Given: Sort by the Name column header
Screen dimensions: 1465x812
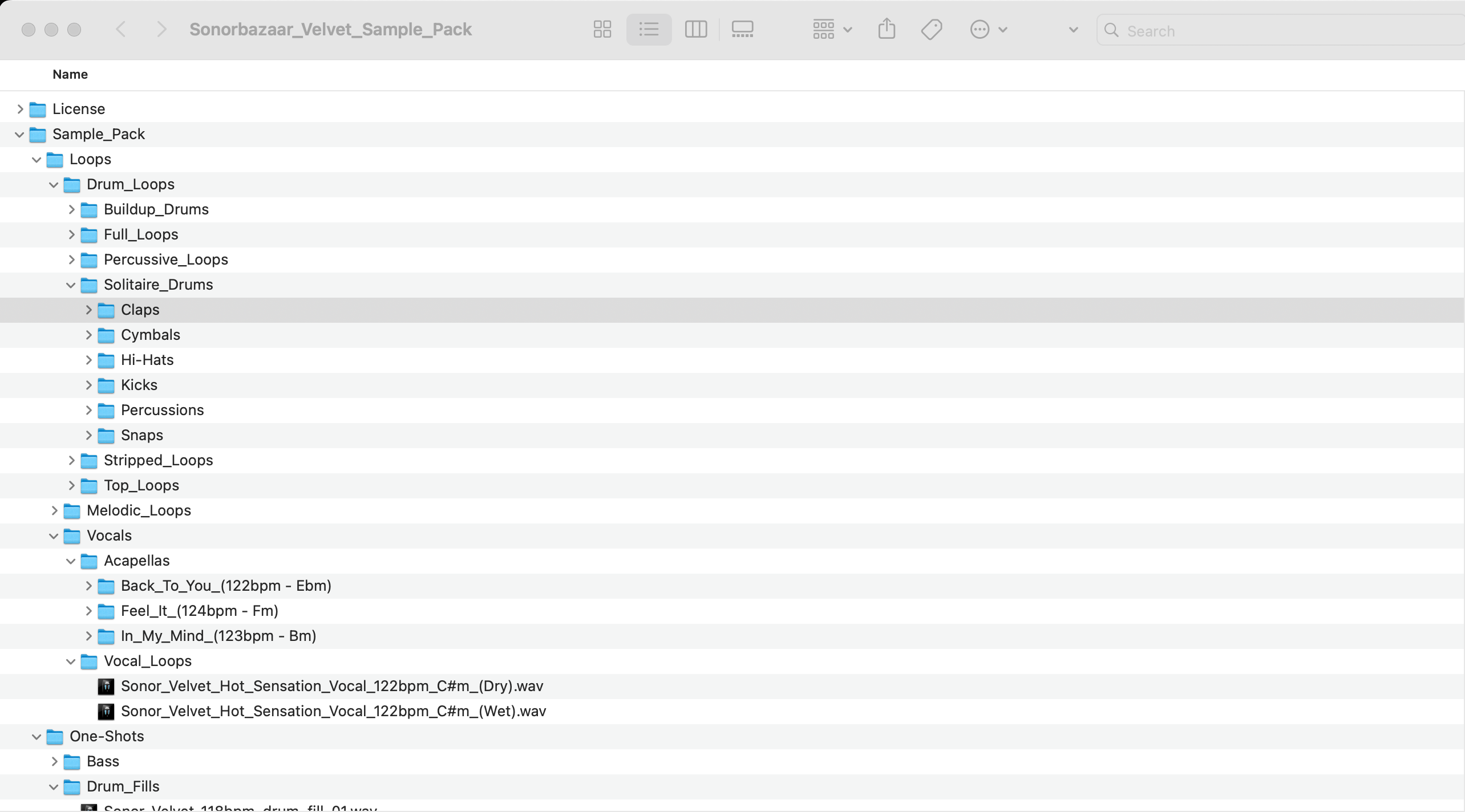Looking at the screenshot, I should [x=70, y=75].
